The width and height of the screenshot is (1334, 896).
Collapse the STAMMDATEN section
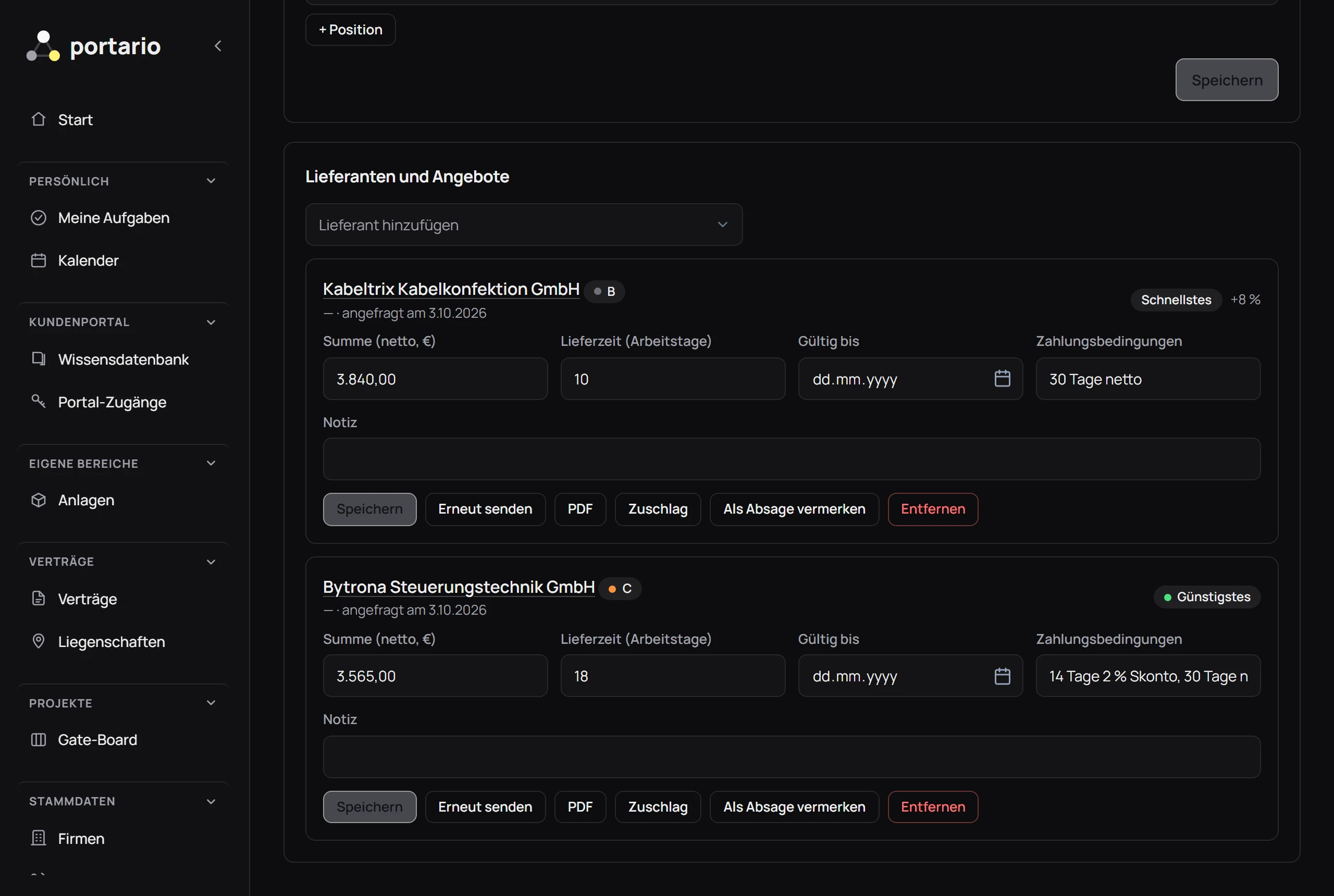click(x=211, y=801)
